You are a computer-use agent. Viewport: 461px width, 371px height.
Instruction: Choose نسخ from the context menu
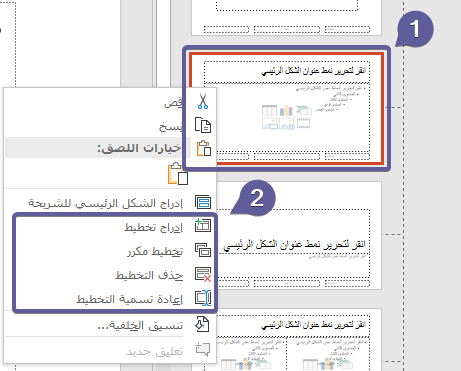(171, 127)
